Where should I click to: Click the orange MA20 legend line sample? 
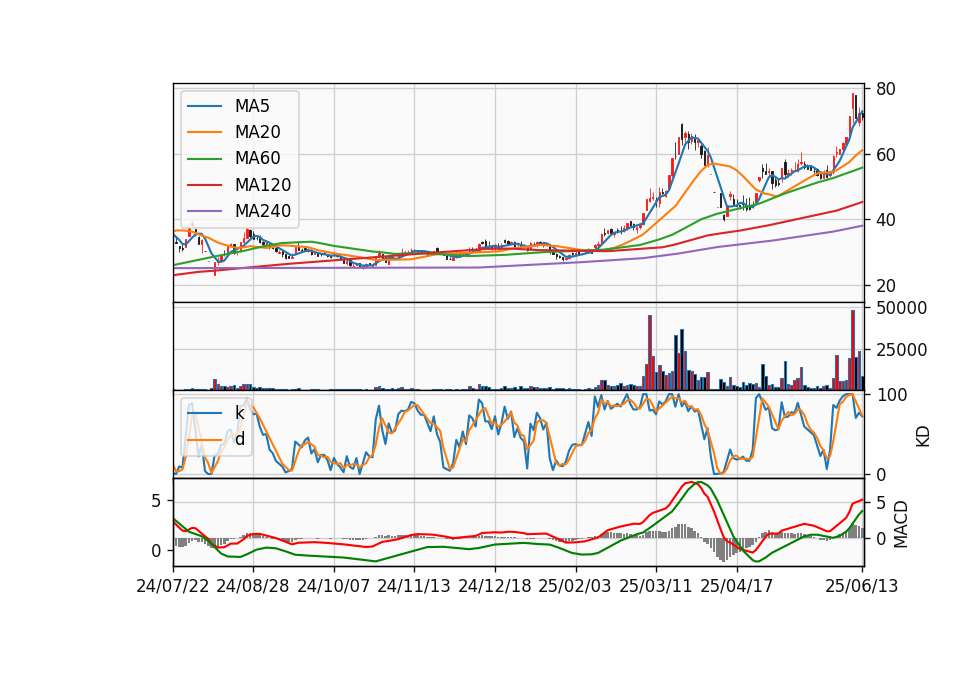[x=204, y=132]
